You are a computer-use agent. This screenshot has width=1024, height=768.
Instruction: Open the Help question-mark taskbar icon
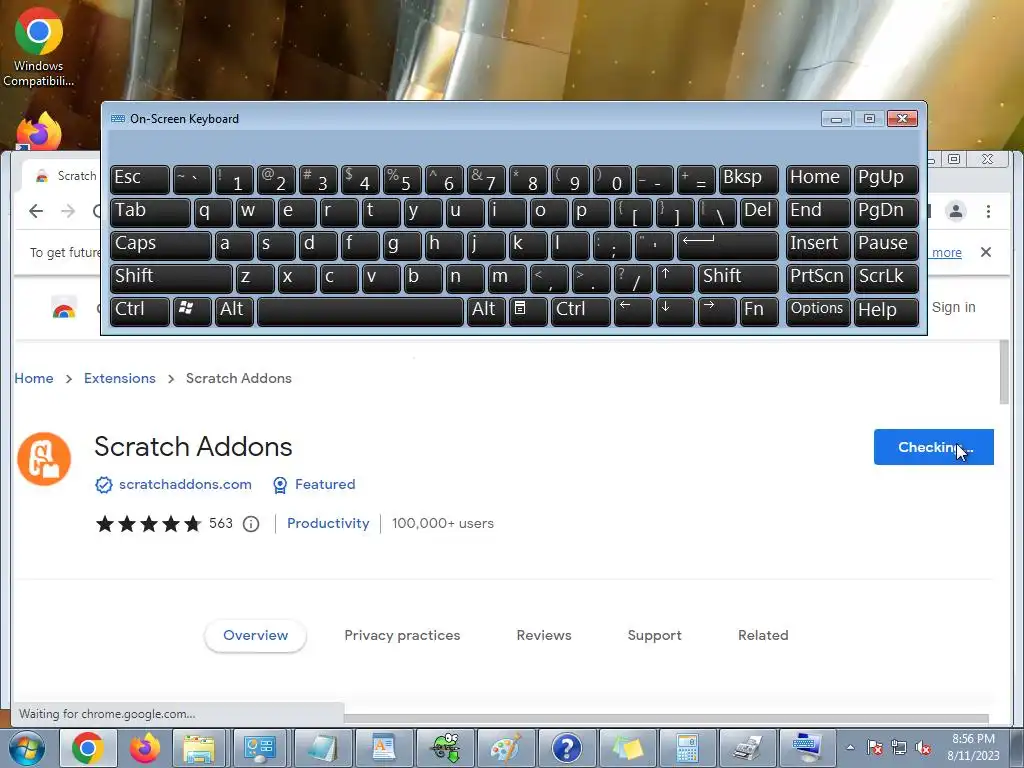point(566,748)
